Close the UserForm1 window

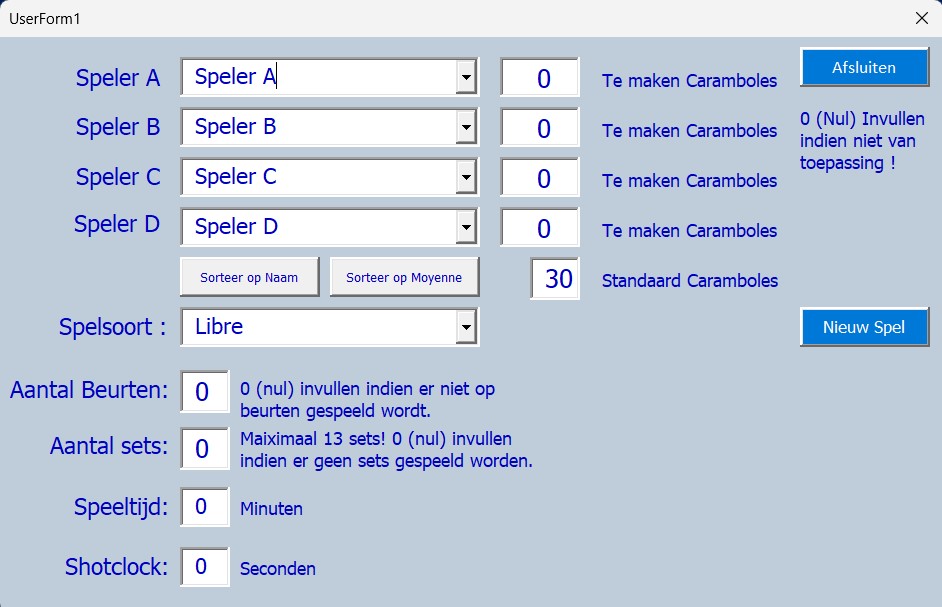pyautogui.click(x=922, y=18)
